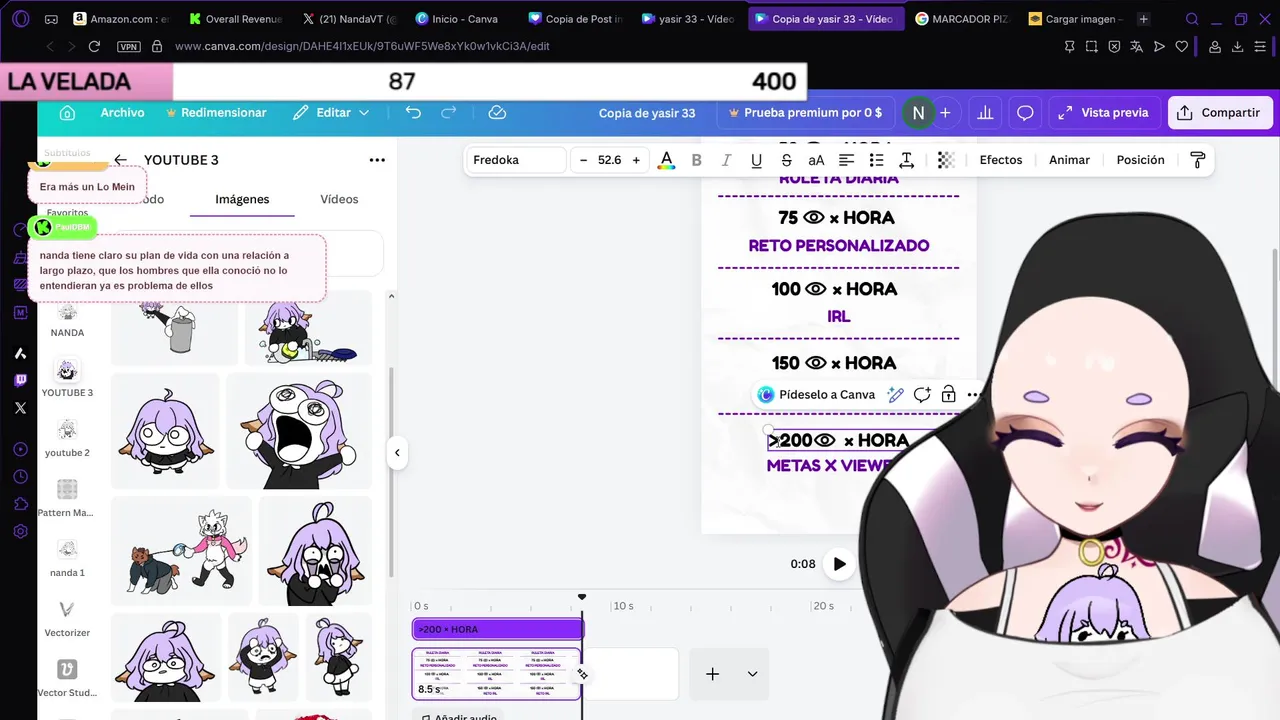The image size is (1280, 720).
Task: Open the Fredoka font dropdown
Action: (515, 160)
